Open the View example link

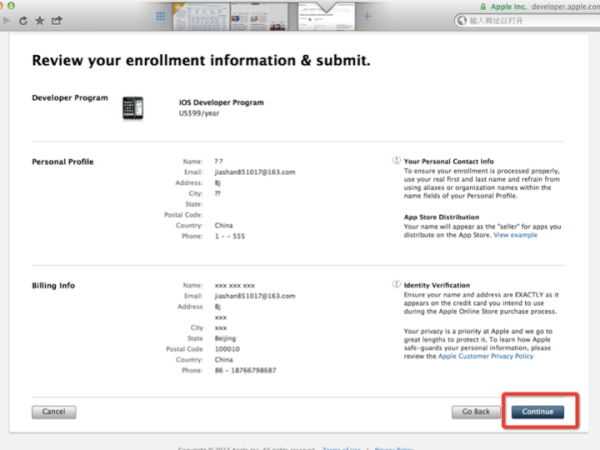click(515, 235)
